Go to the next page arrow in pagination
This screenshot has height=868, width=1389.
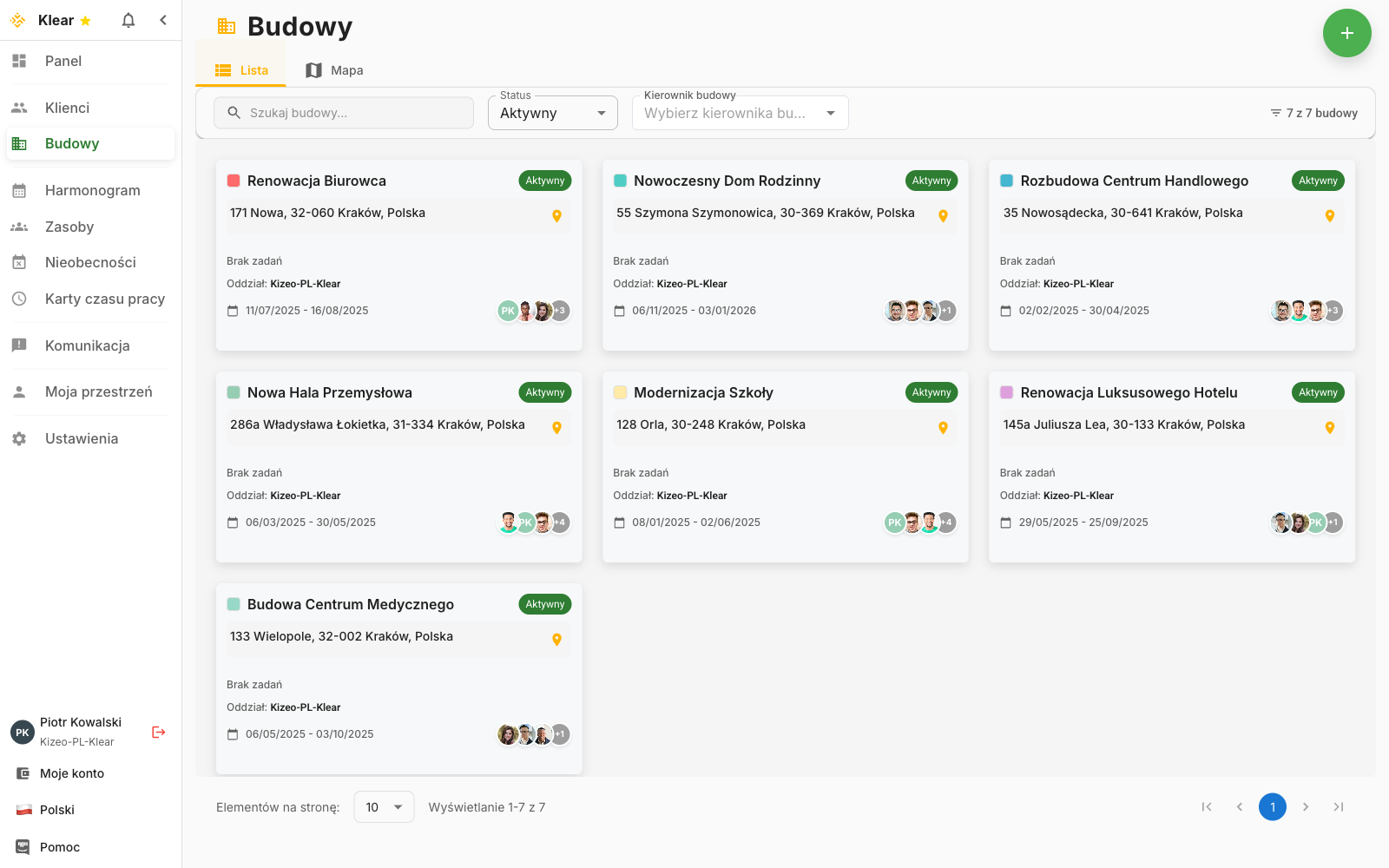(x=1305, y=807)
